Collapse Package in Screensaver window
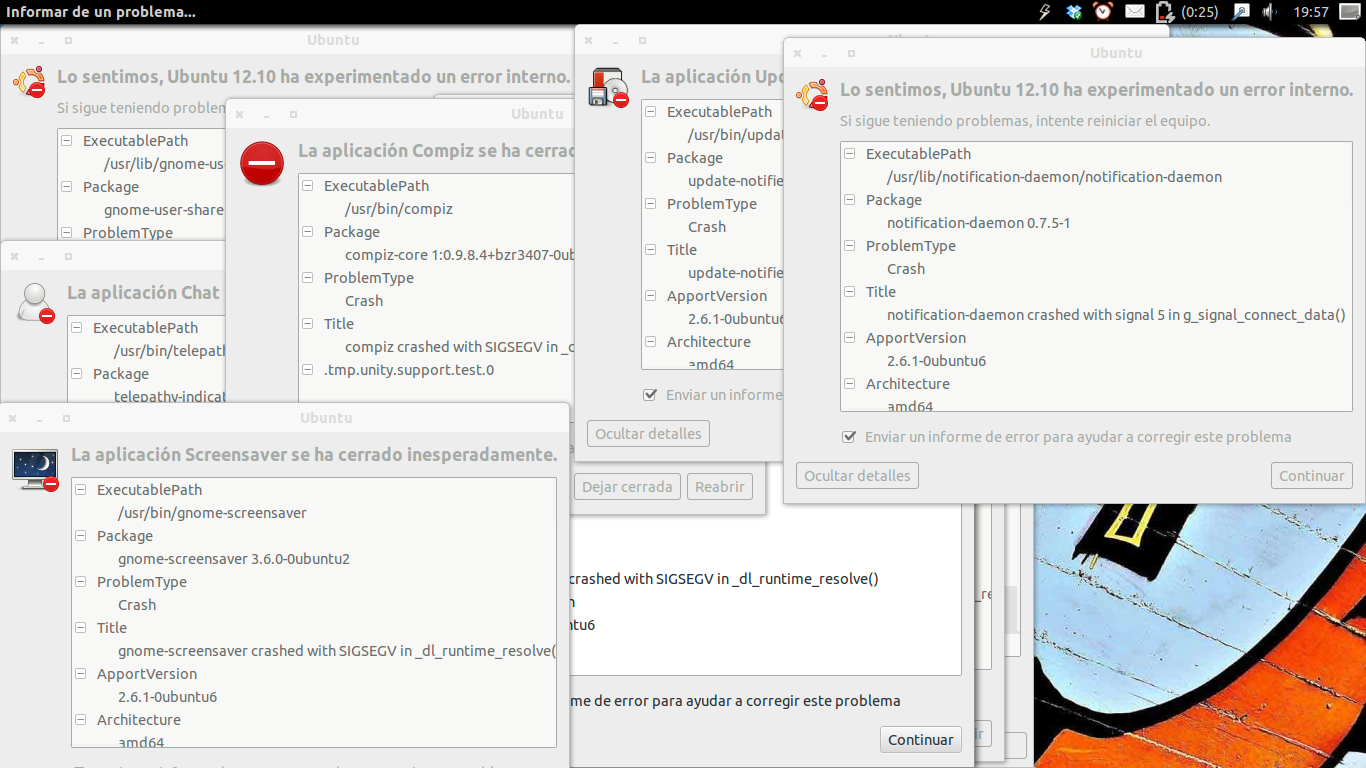This screenshot has width=1366, height=768. [x=81, y=536]
